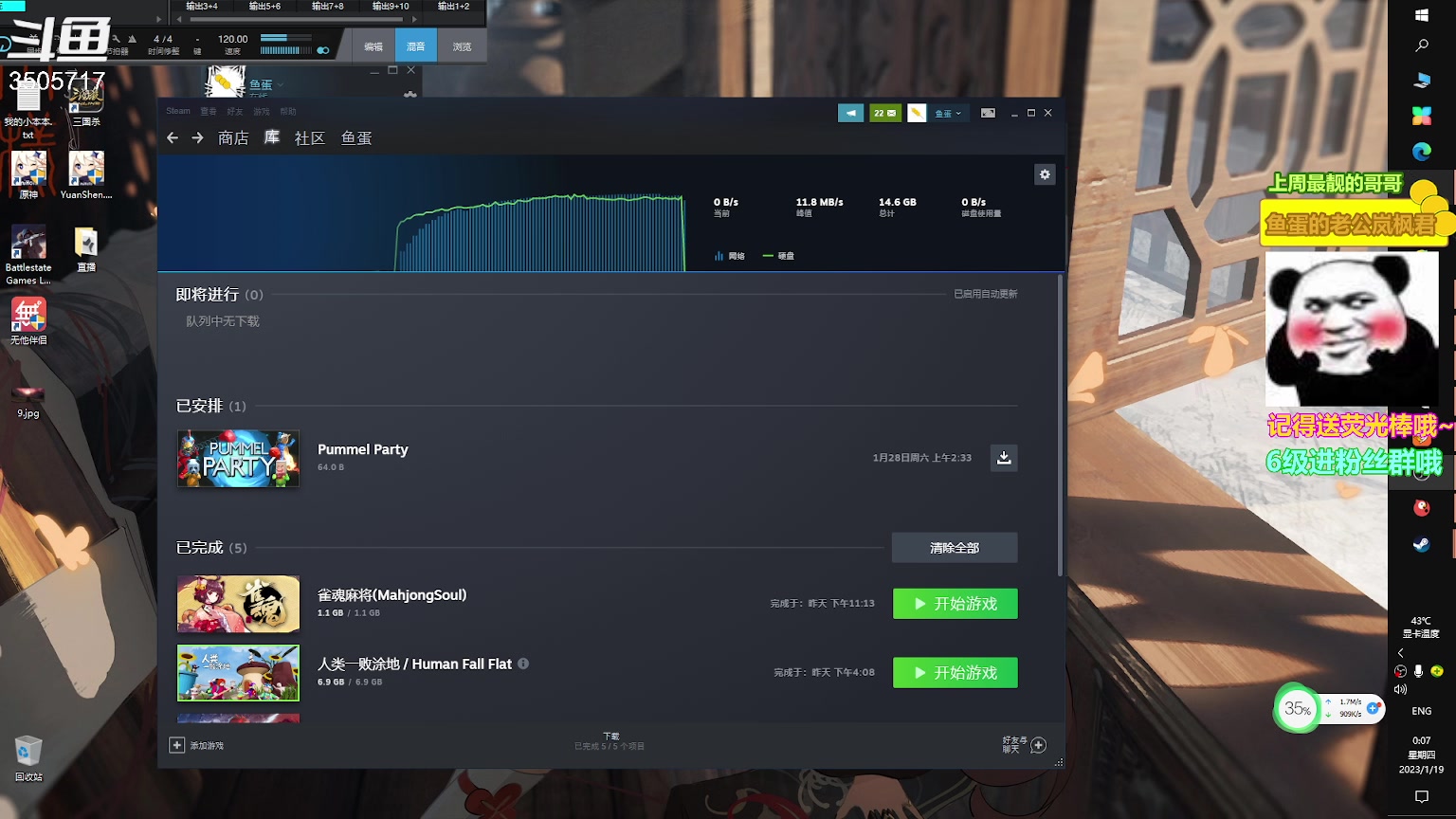Viewport: 1456px width, 819px height.
Task: Open the Pummel Party thumbnail
Action: (x=238, y=458)
